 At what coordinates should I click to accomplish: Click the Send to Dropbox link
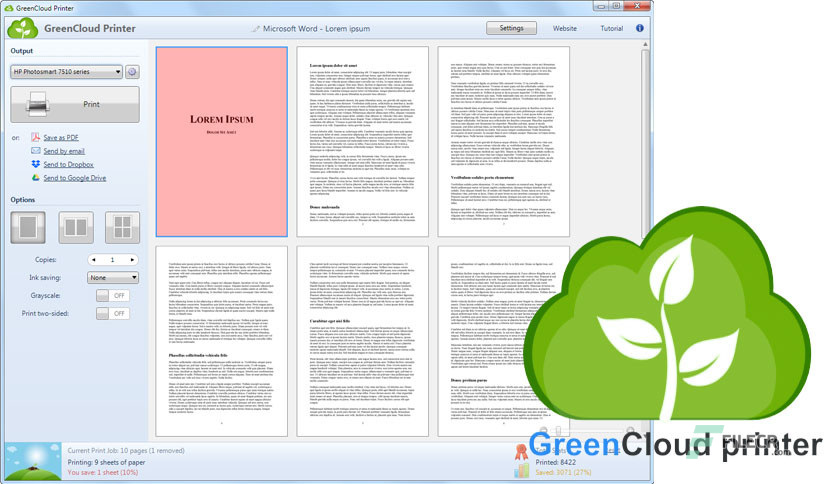(68, 164)
